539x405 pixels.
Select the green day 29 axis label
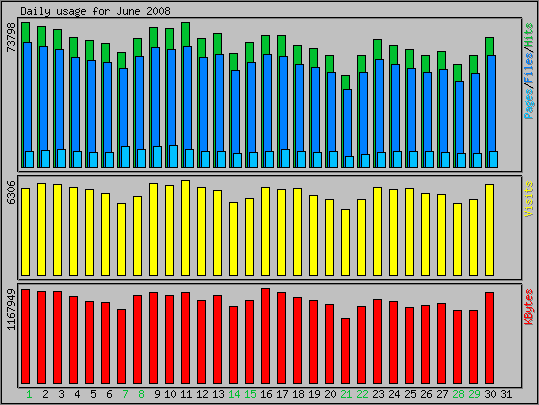[x=474, y=394]
